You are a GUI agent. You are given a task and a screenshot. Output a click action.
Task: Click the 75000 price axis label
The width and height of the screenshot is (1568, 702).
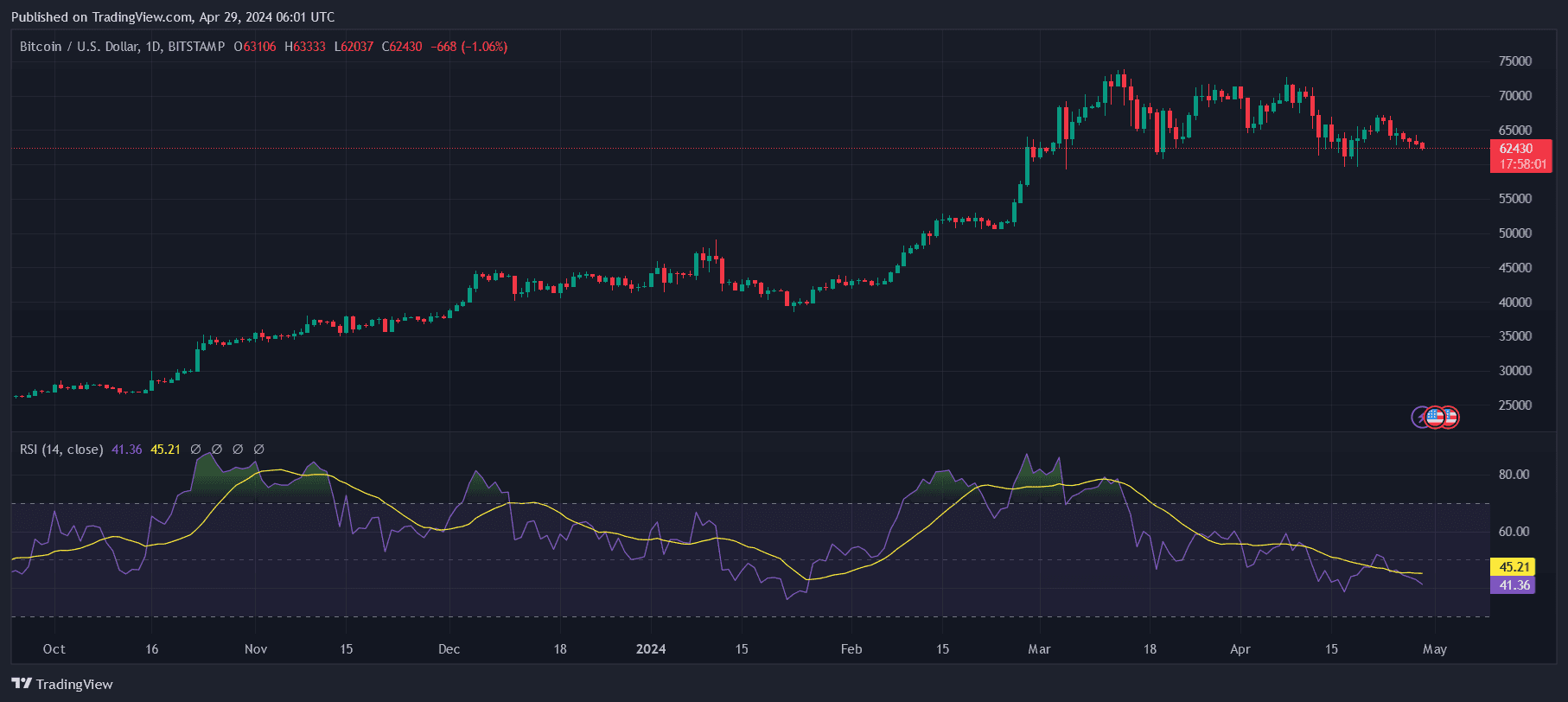[1515, 61]
